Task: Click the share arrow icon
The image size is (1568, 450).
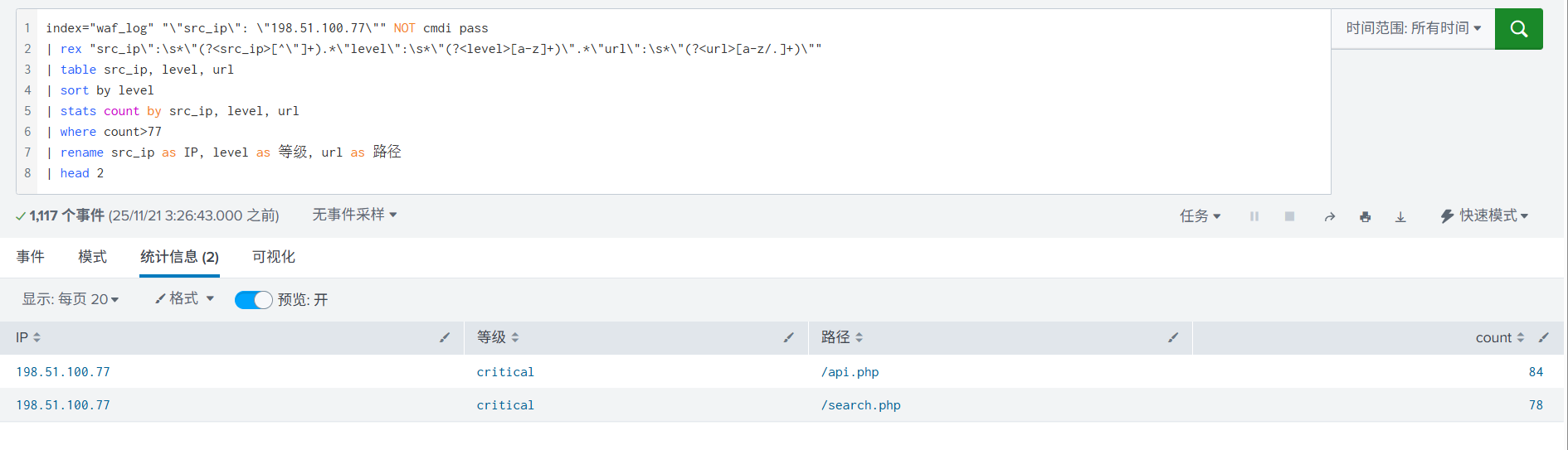Action: (x=1330, y=216)
